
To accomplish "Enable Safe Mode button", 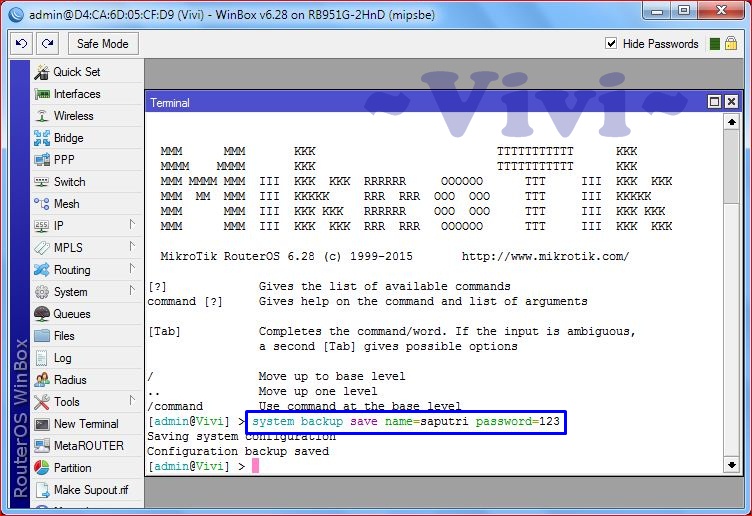I will tap(103, 44).
